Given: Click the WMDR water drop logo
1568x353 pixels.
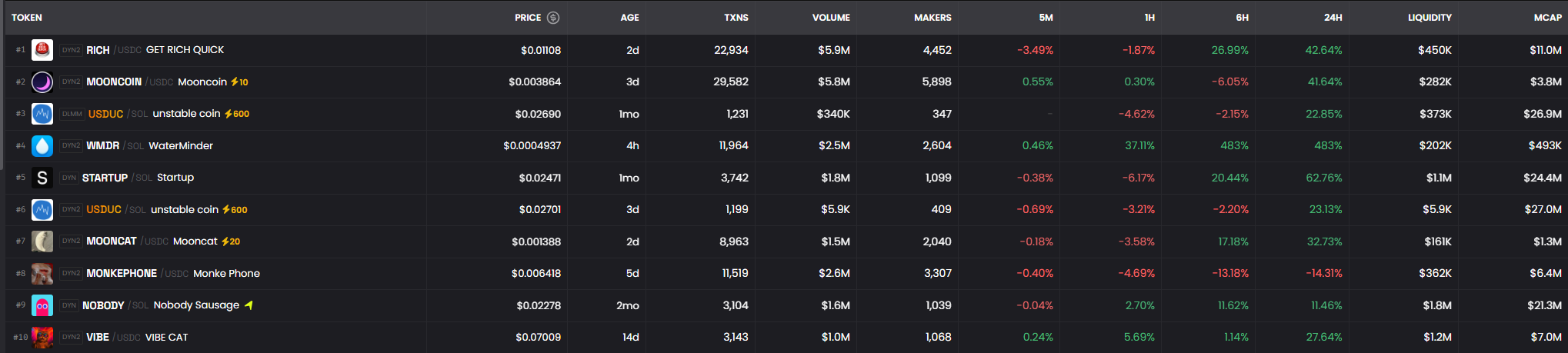Looking at the screenshot, I should pyautogui.click(x=42, y=145).
